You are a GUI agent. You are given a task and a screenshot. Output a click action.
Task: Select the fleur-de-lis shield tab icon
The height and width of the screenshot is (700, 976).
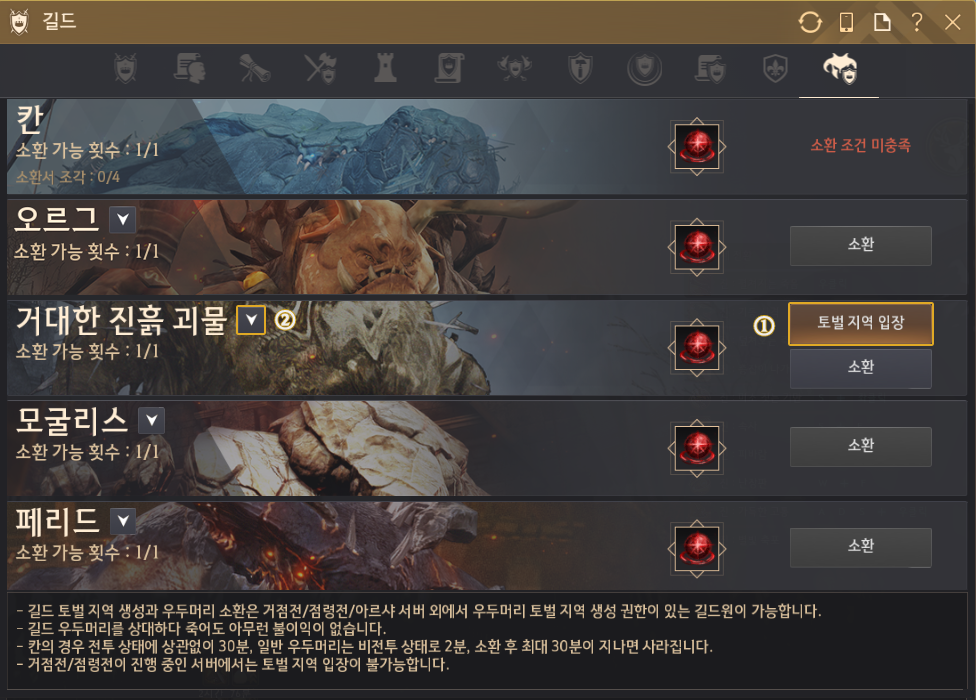pyautogui.click(x=775, y=68)
